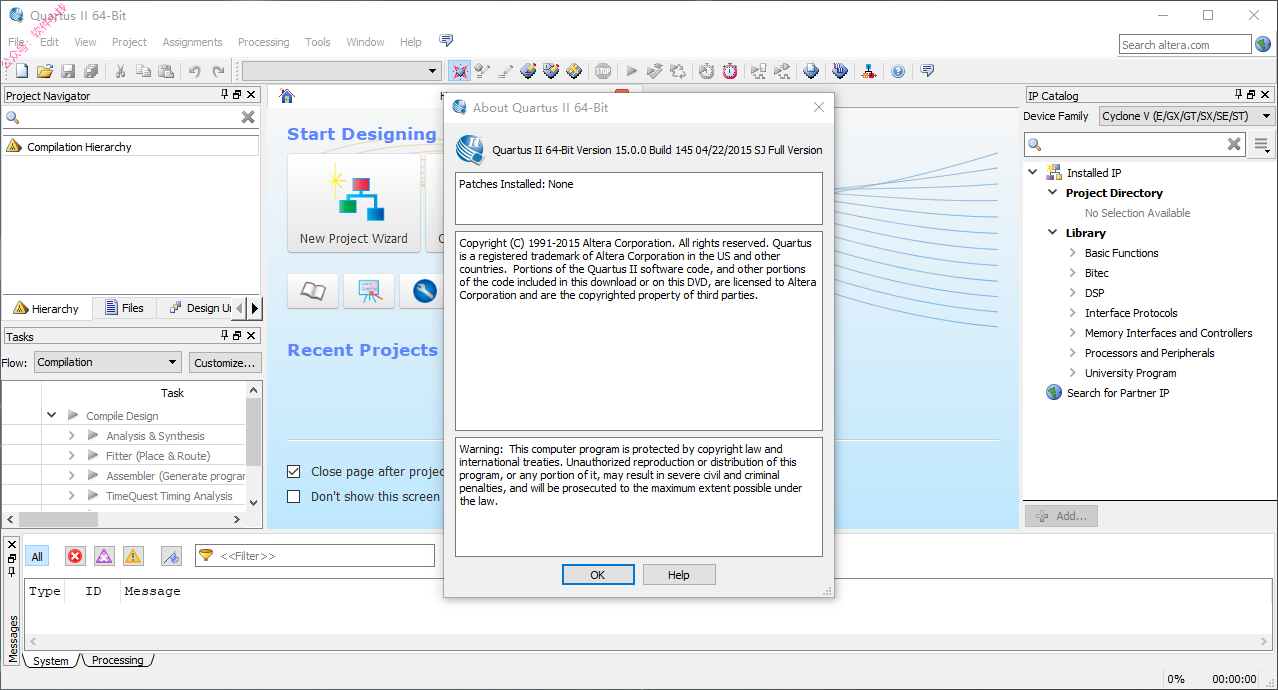Viewport: 1278px width, 690px height.
Task: Click Search for Partner IP
Action: [1117, 393]
